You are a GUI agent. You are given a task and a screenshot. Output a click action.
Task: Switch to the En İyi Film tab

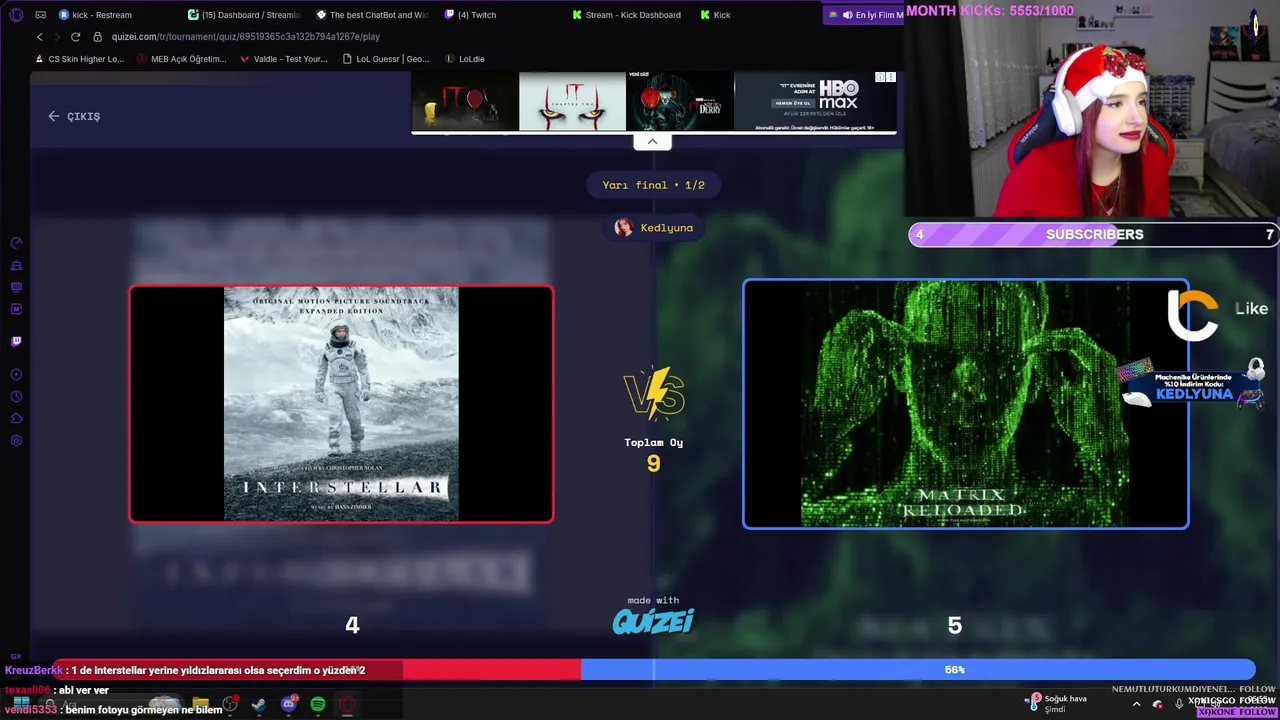tap(866, 15)
